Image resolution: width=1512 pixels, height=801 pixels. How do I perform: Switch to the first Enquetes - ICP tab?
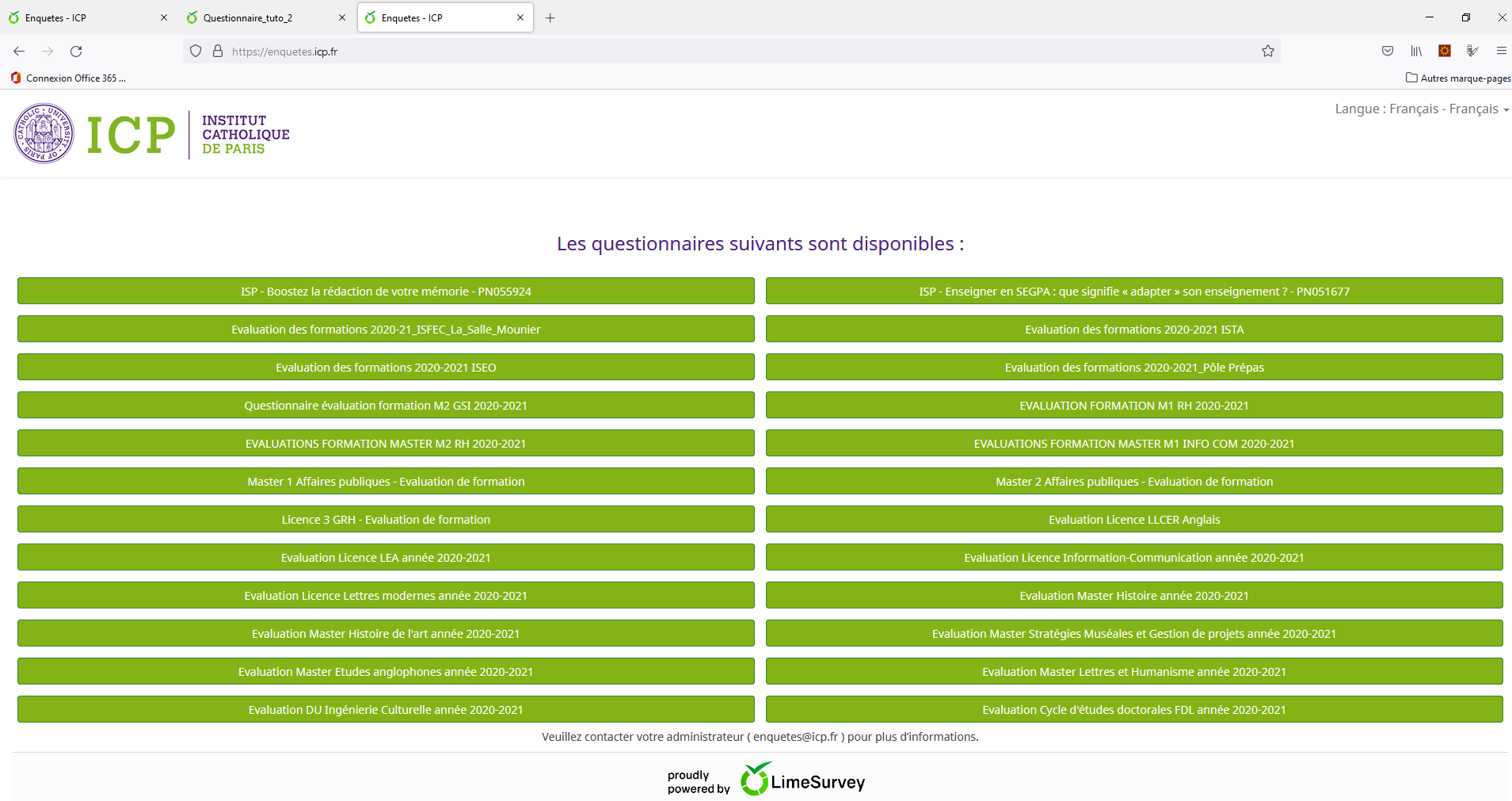coord(55,18)
